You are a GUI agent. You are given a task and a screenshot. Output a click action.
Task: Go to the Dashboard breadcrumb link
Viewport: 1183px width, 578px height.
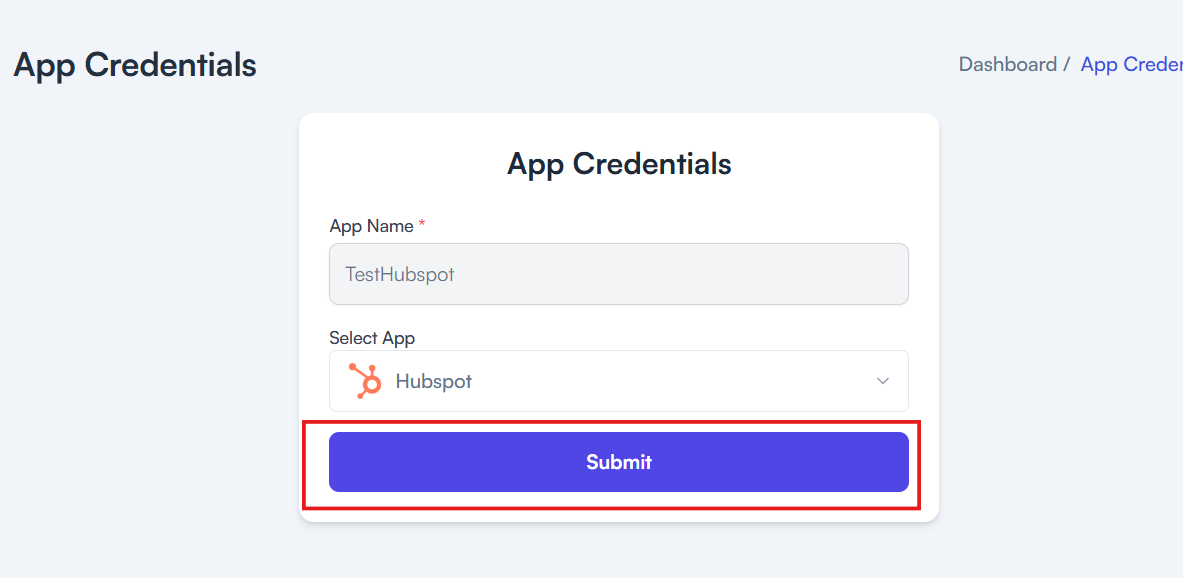coord(1007,64)
